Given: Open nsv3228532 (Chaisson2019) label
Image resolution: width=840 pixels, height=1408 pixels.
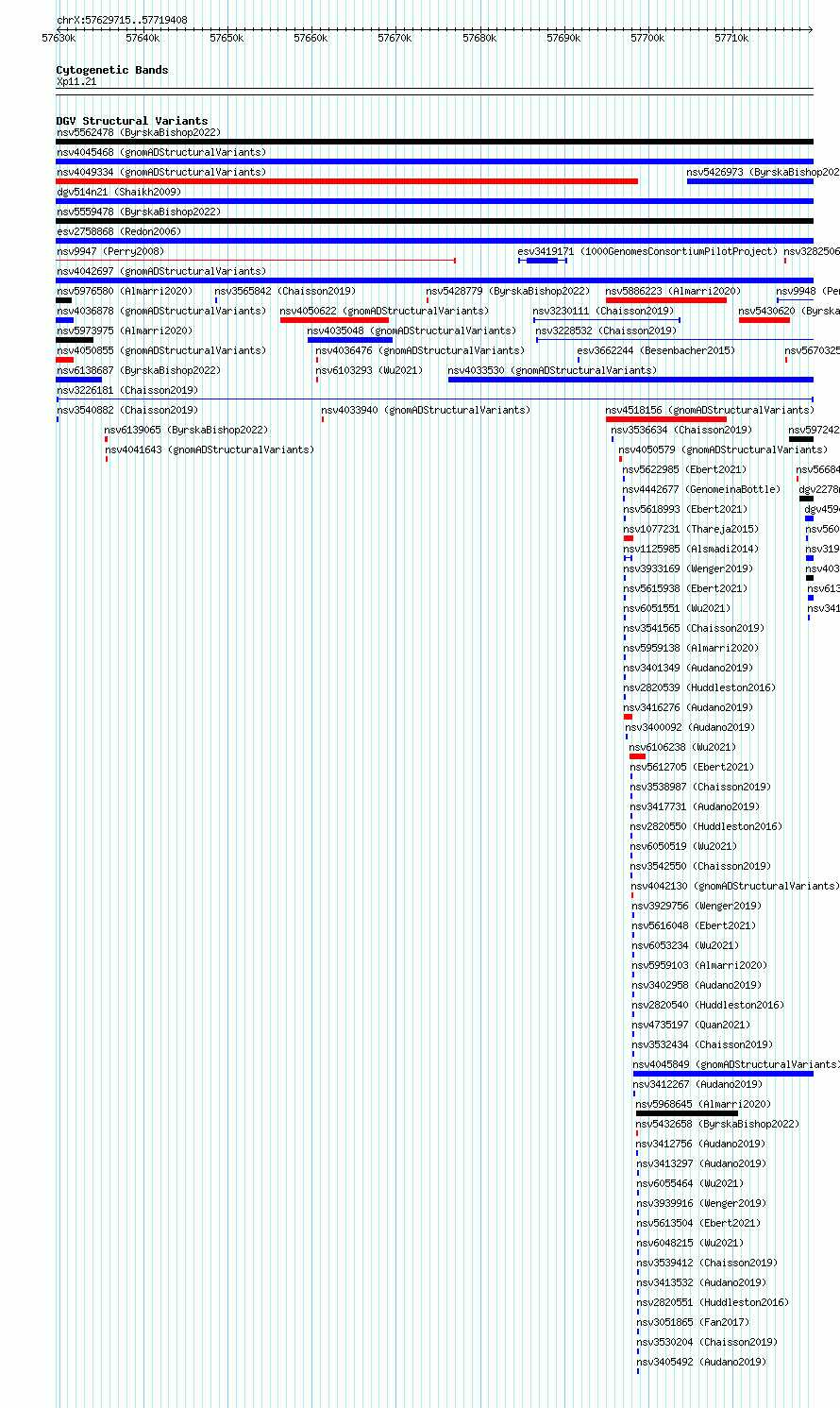Looking at the screenshot, I should click(606, 331).
